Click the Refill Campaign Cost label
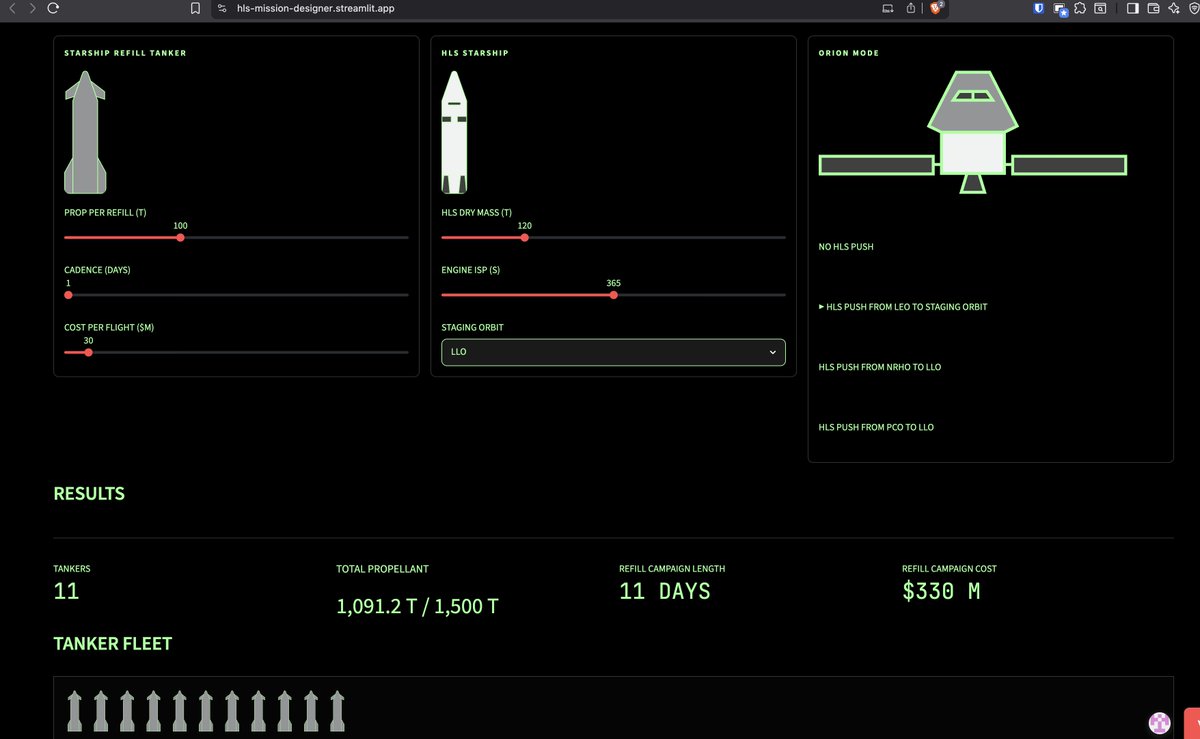This screenshot has height=739, width=1200. tap(949, 568)
